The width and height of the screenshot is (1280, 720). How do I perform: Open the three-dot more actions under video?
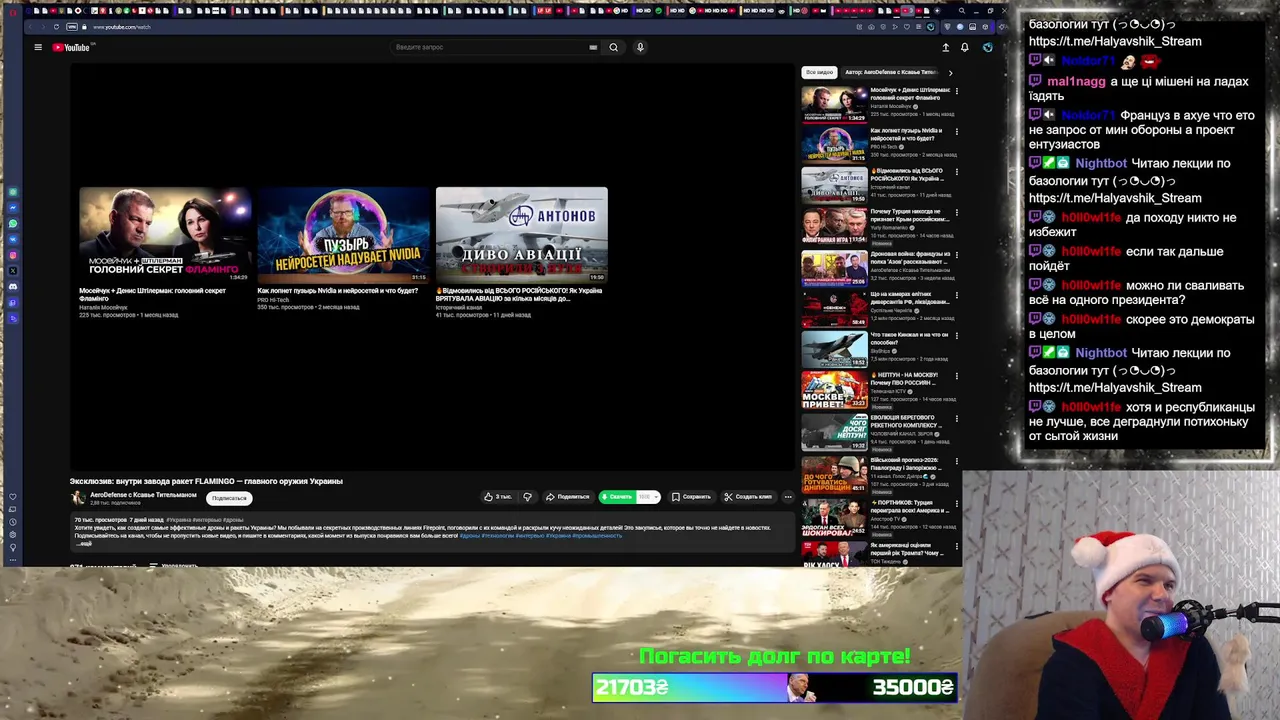pyautogui.click(x=788, y=497)
